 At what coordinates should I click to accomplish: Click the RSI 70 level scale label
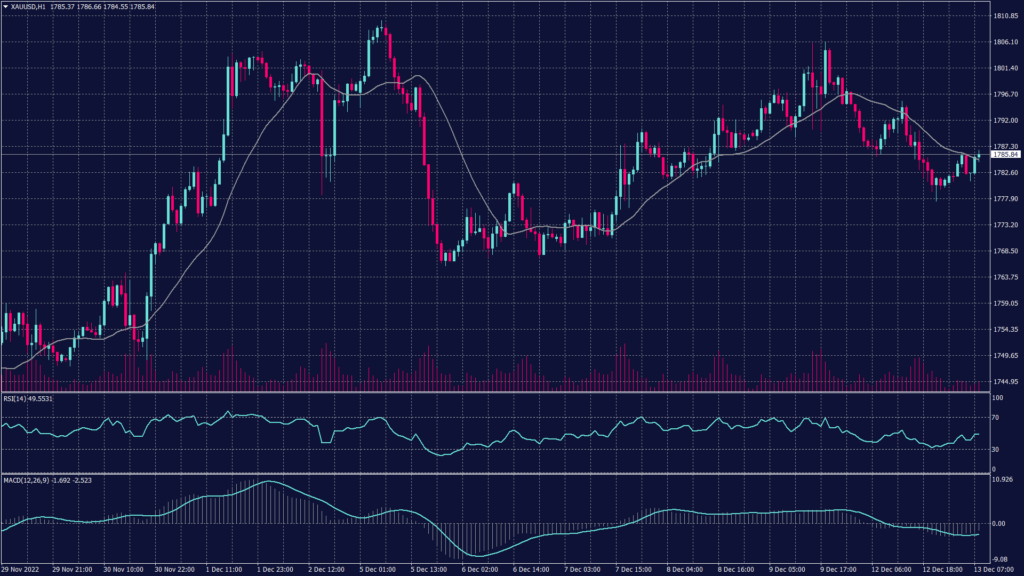(996, 417)
